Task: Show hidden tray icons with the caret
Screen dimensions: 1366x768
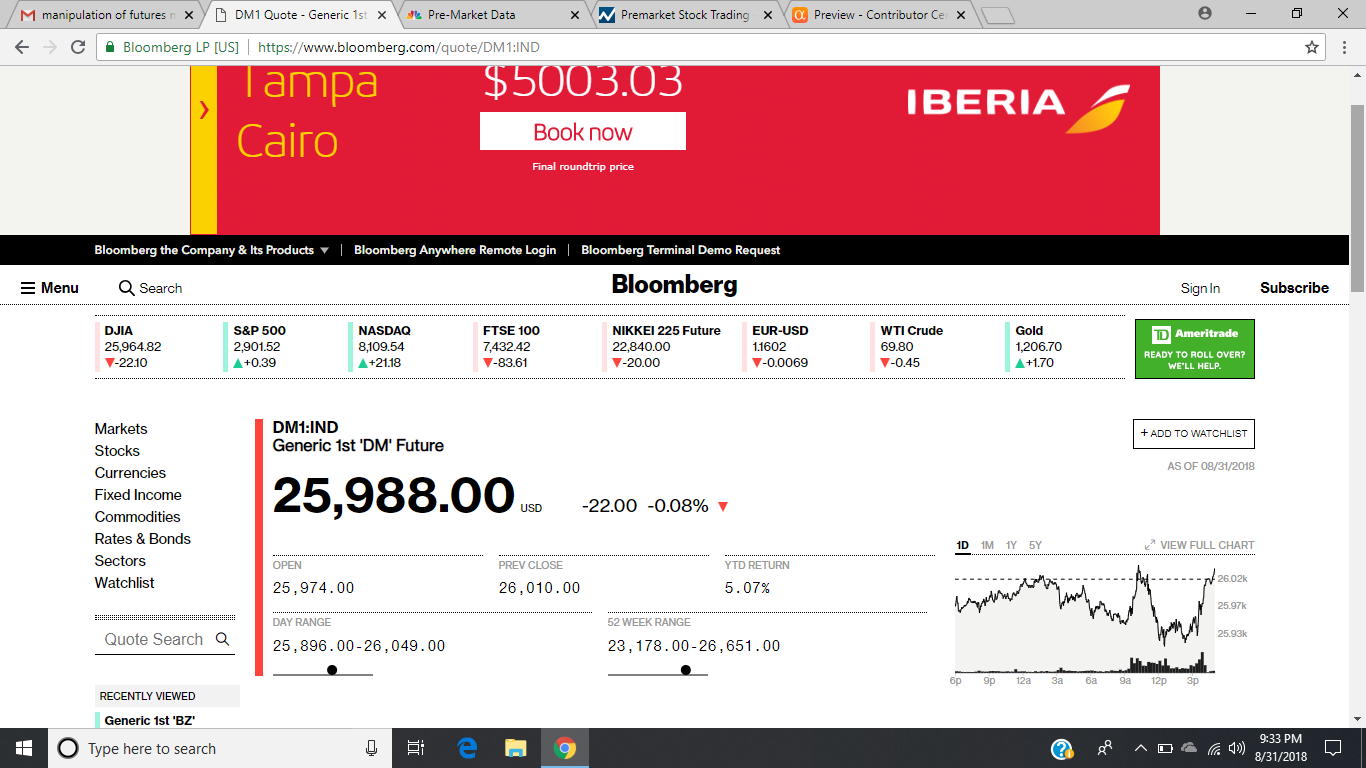Action: 1140,748
